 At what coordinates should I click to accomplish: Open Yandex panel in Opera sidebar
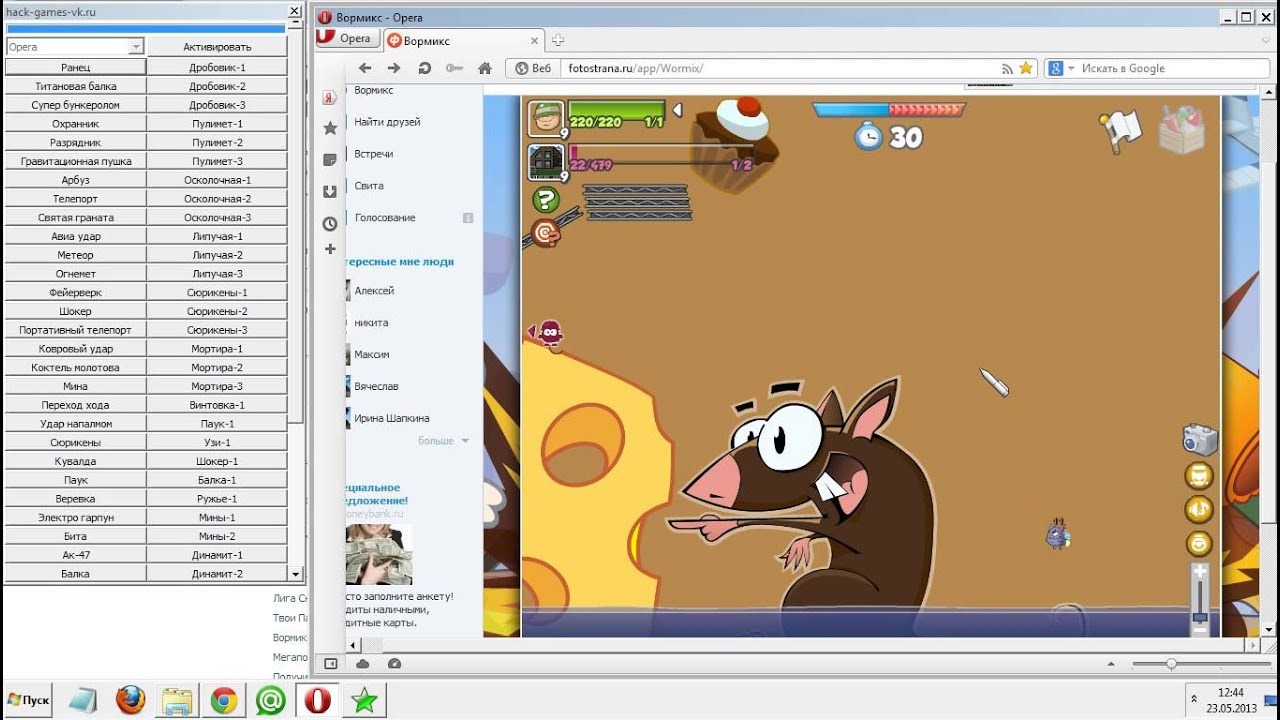tap(329, 97)
